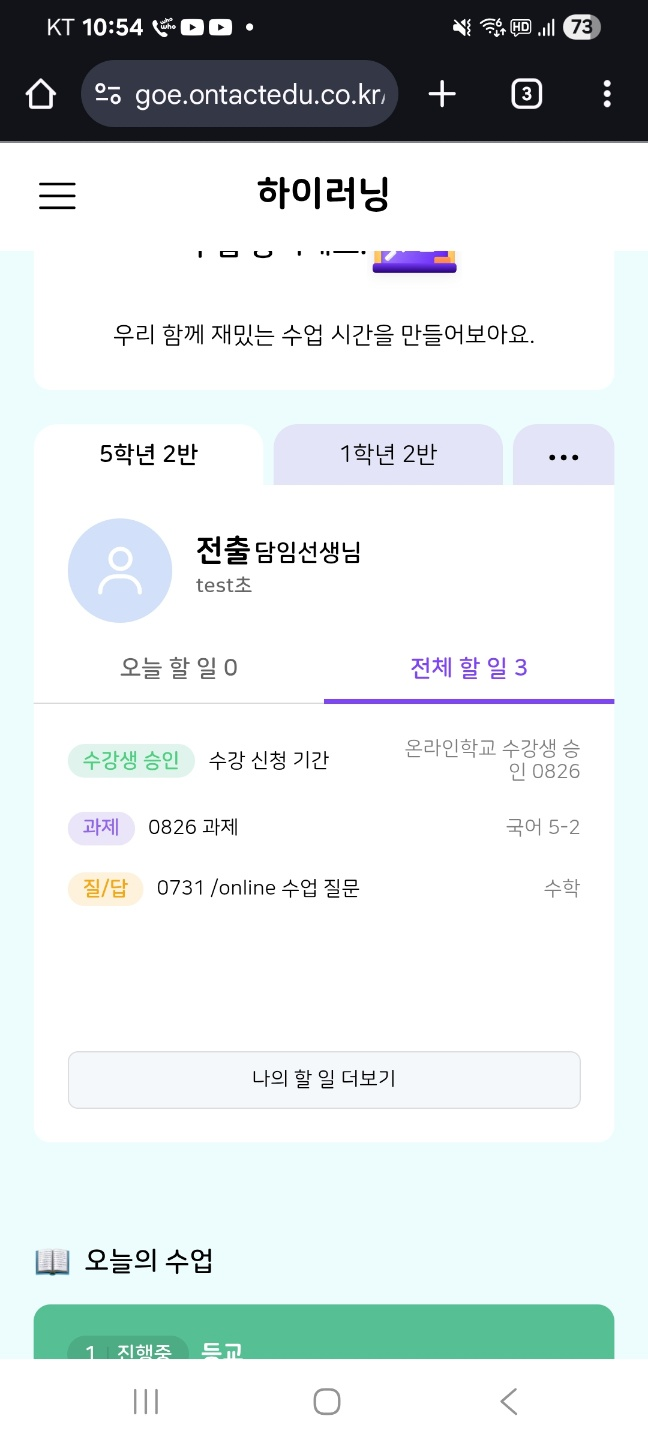Viewport: 648px width, 1440px height.
Task: Open the 0731 /online 수업 질문 item
Action: 258,888
